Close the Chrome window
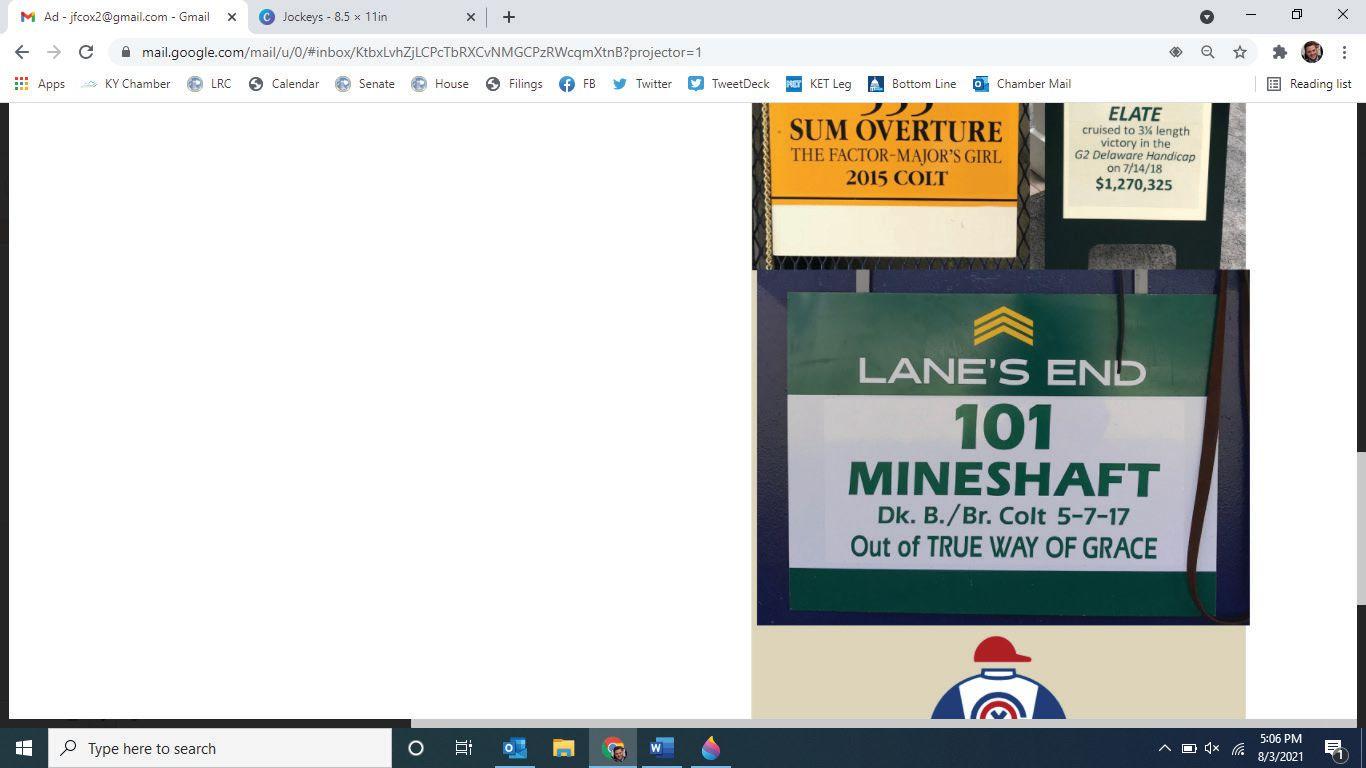Screen dimensions: 1366x768 (x=1343, y=15)
